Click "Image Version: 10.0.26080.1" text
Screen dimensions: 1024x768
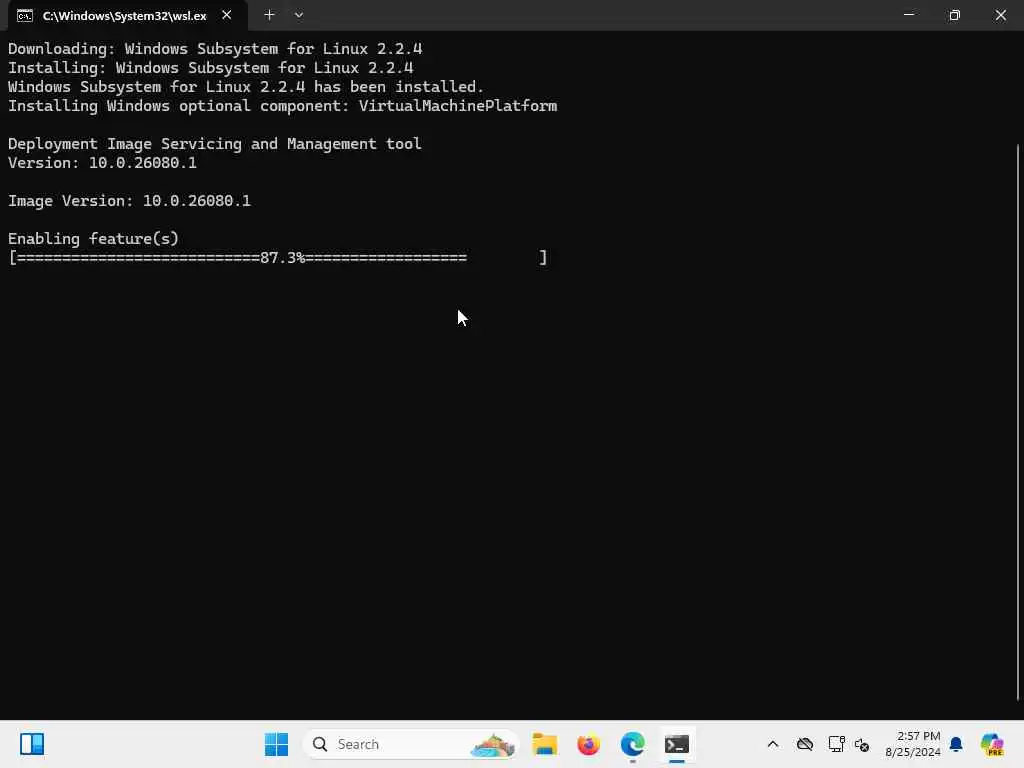[129, 200]
